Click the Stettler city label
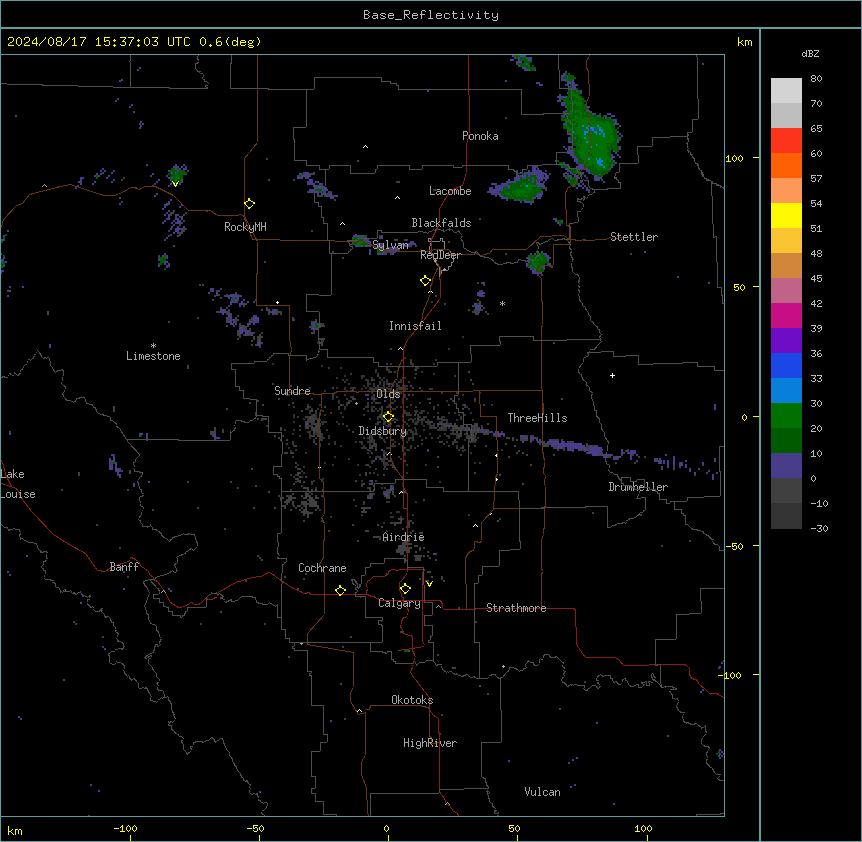Image resolution: width=862 pixels, height=842 pixels. point(634,237)
